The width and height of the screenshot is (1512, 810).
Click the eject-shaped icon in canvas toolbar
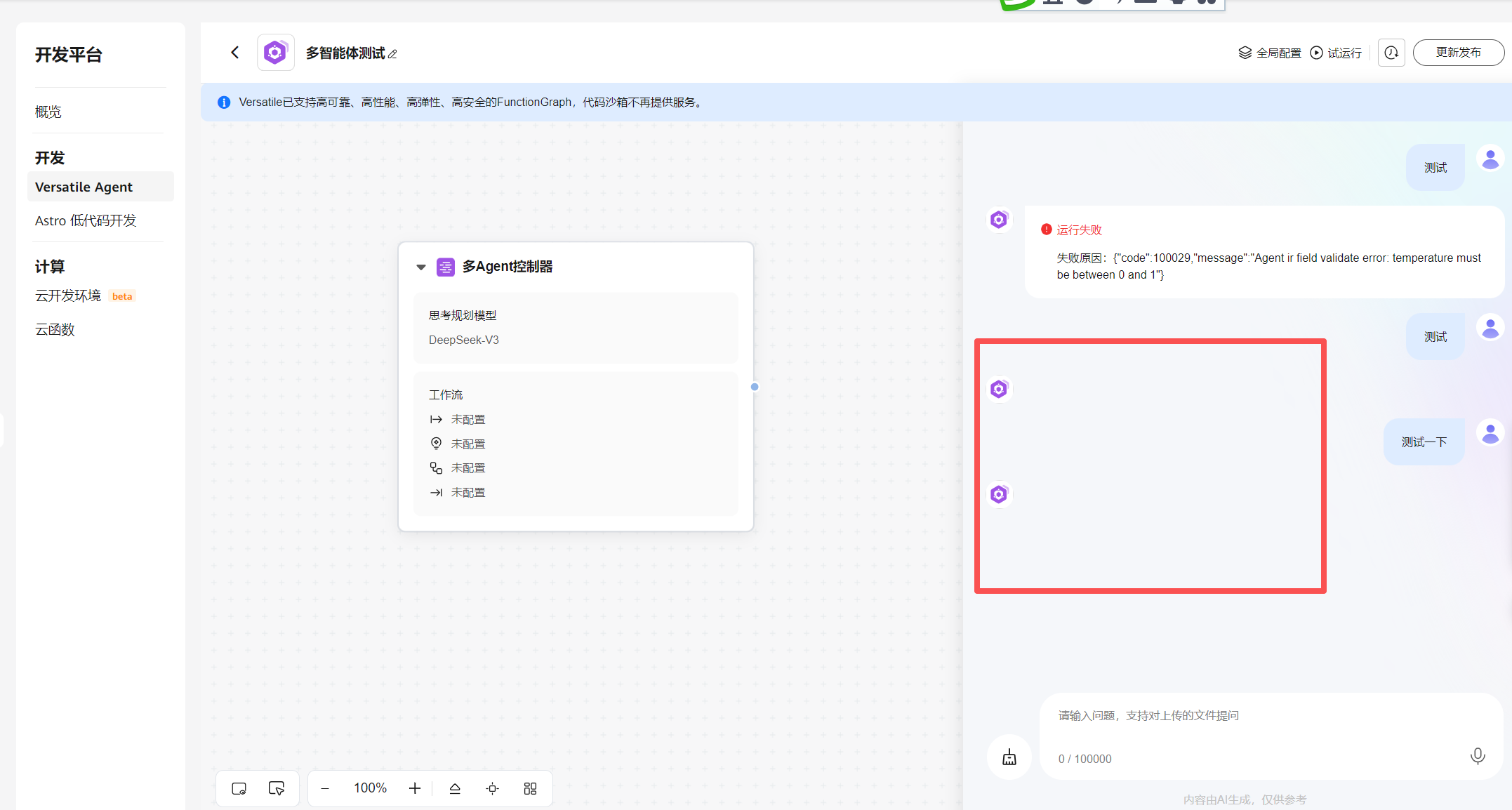pos(455,788)
